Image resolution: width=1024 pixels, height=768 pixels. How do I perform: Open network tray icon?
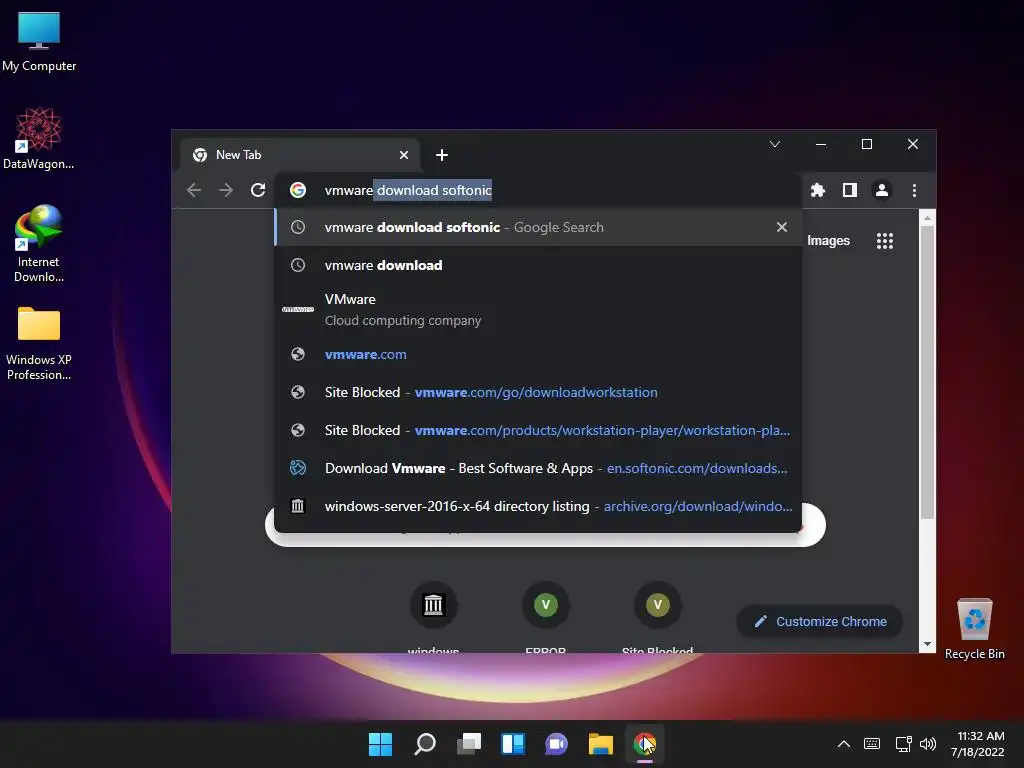pos(904,744)
